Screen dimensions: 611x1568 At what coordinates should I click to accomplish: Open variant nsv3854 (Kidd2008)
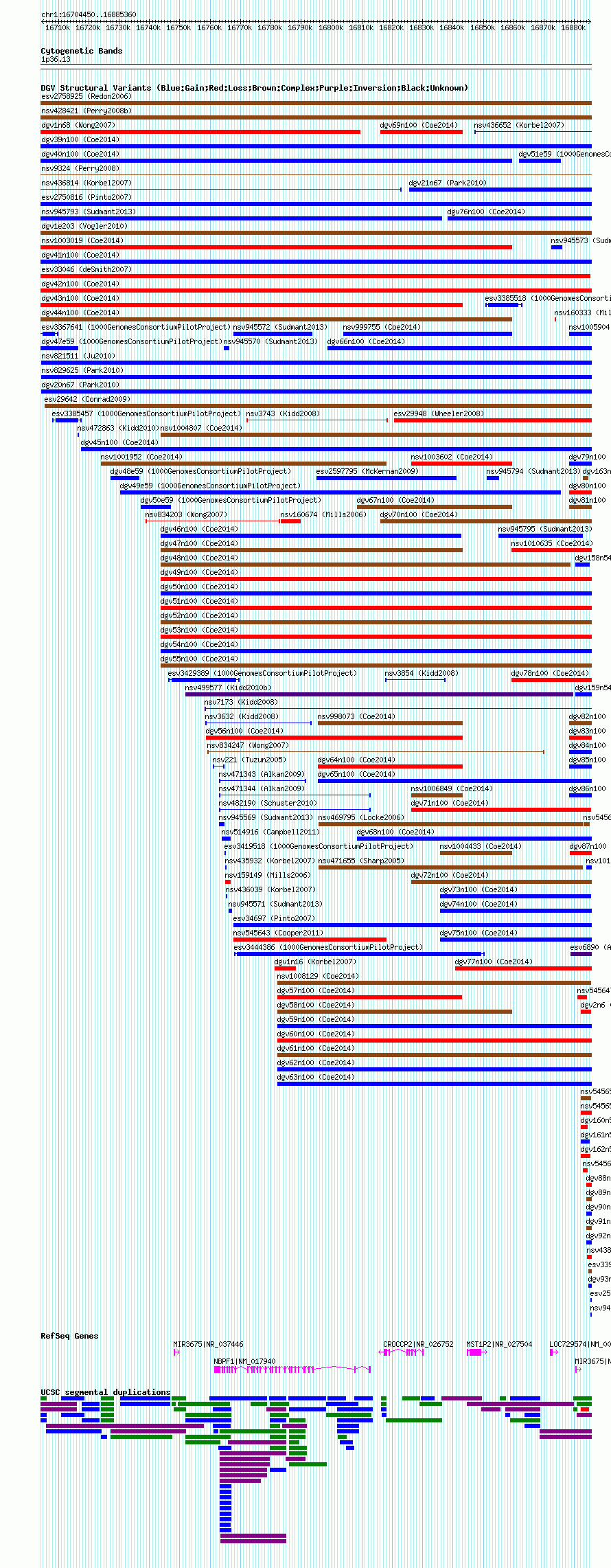point(422,673)
